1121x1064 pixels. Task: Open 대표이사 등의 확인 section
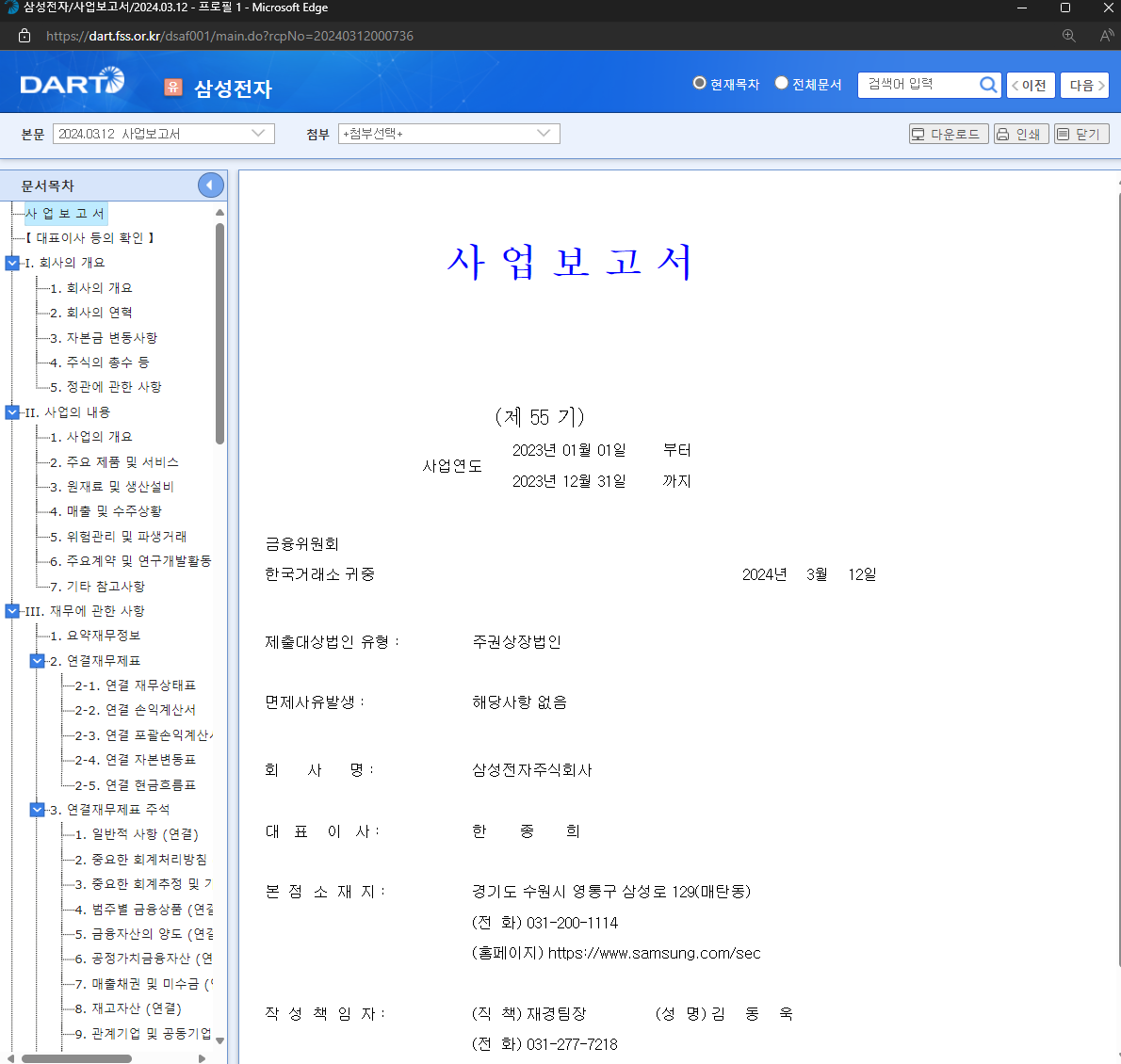[x=90, y=238]
